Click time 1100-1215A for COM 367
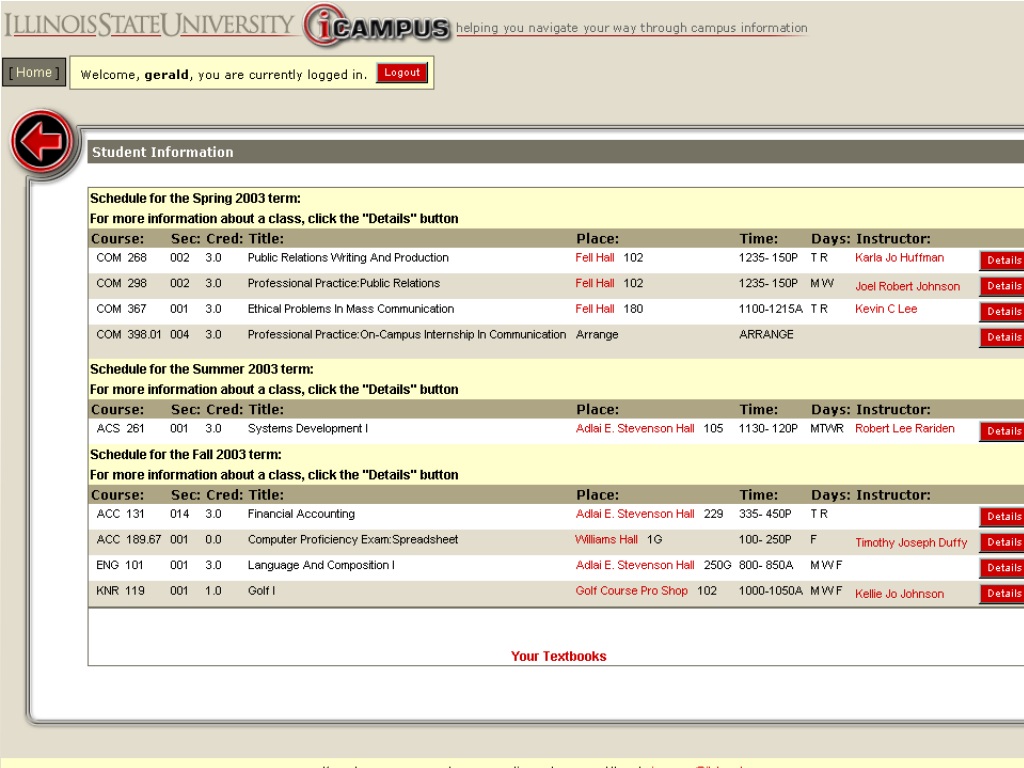The image size is (1024, 768). [771, 308]
